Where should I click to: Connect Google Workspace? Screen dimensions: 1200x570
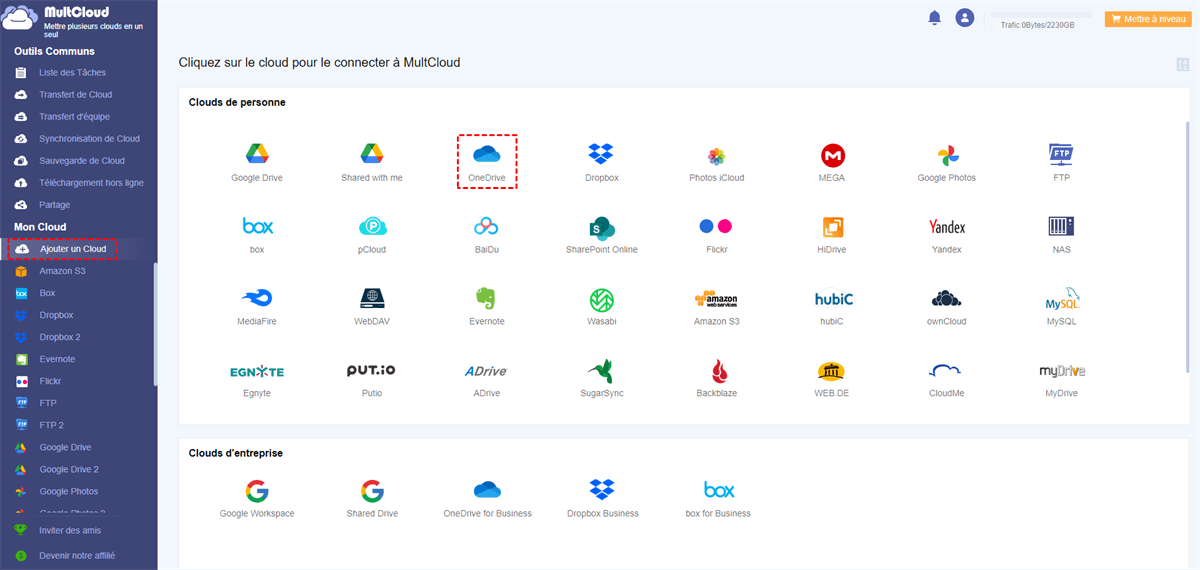tap(257, 499)
